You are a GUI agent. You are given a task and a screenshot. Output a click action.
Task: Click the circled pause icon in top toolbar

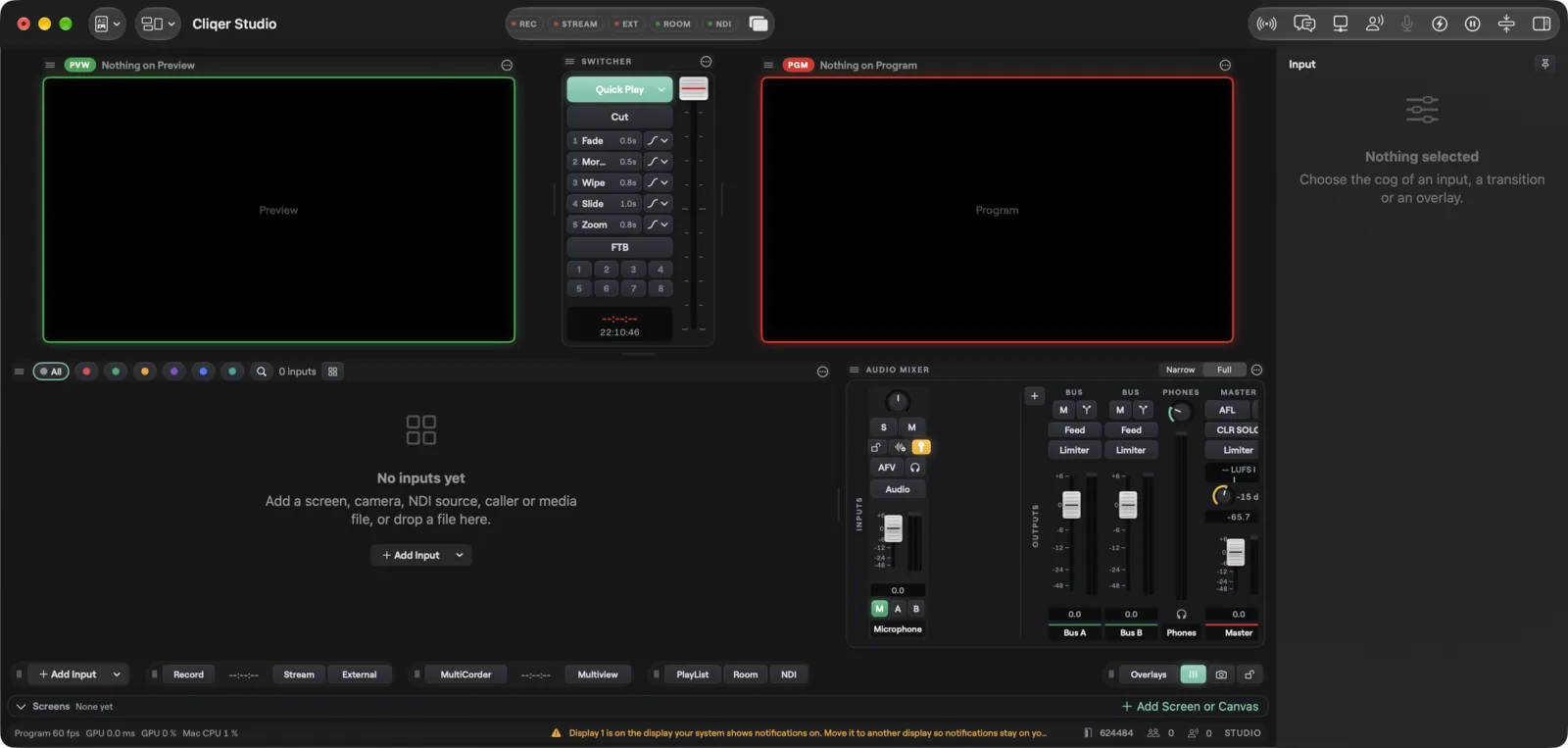click(1472, 24)
